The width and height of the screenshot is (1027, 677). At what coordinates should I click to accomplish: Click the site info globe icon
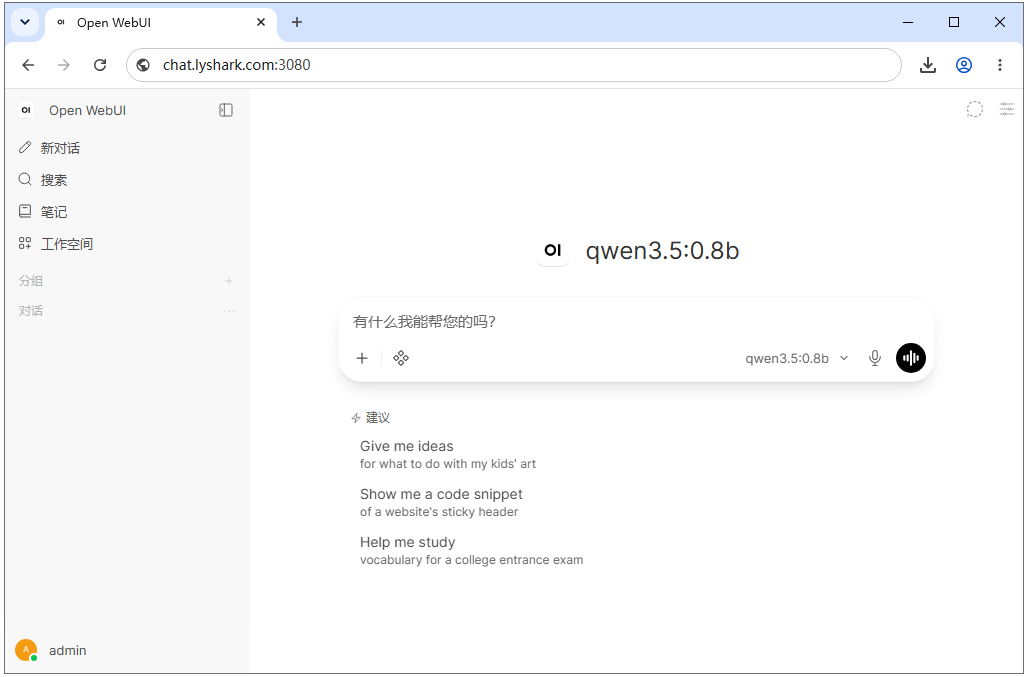point(143,65)
